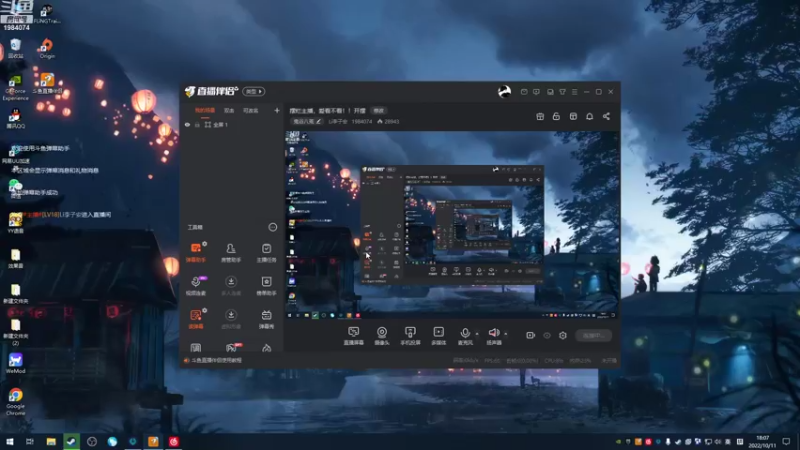Open the mode switcher pill beside logo
This screenshot has height=450, width=800.
(254, 91)
